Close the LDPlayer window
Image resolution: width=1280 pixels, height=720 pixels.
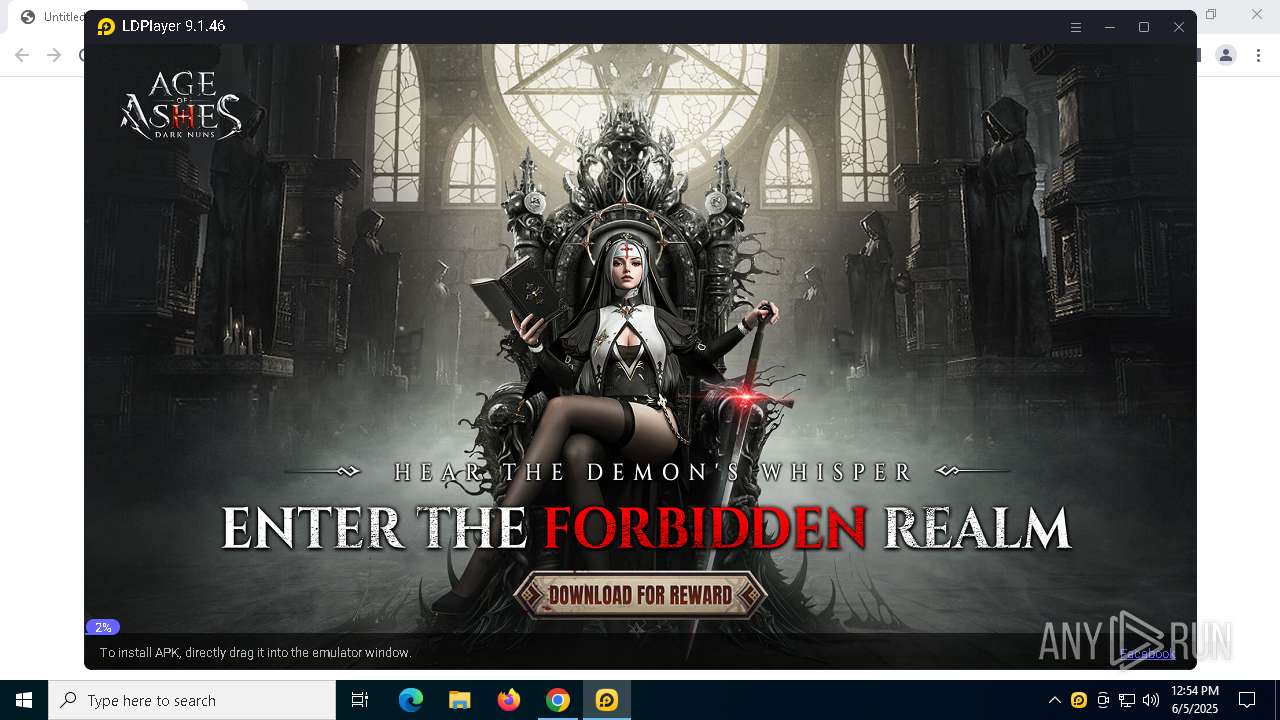click(x=1179, y=27)
